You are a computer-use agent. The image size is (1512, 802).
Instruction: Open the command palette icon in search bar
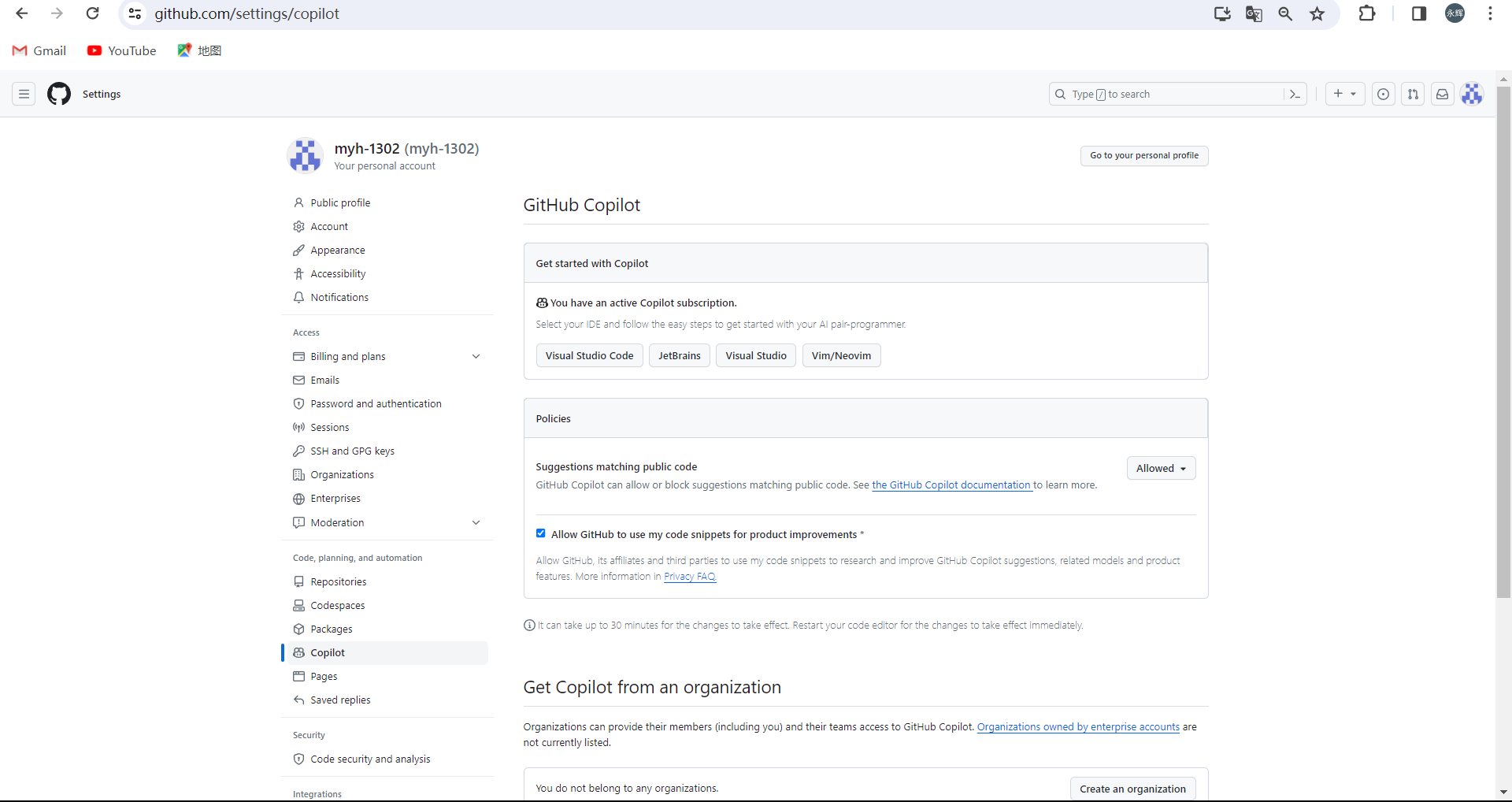tap(1294, 94)
